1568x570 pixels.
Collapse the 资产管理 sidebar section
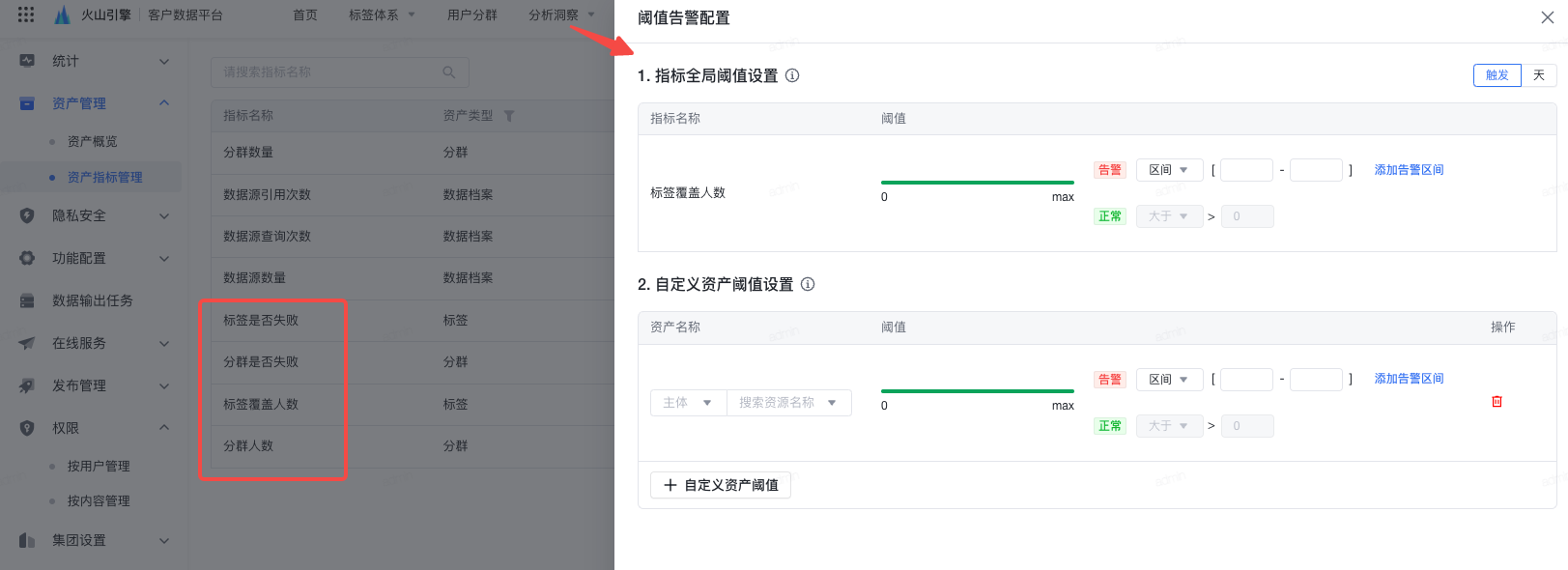pos(164,103)
